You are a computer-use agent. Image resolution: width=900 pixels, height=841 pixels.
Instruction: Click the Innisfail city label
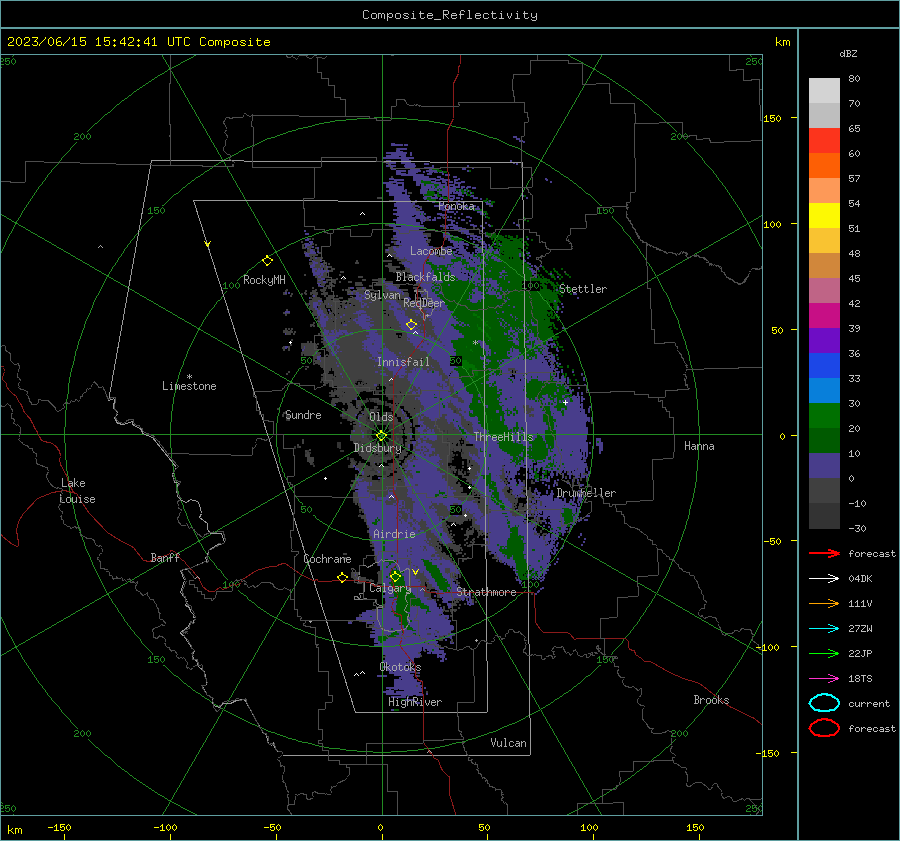pos(403,362)
